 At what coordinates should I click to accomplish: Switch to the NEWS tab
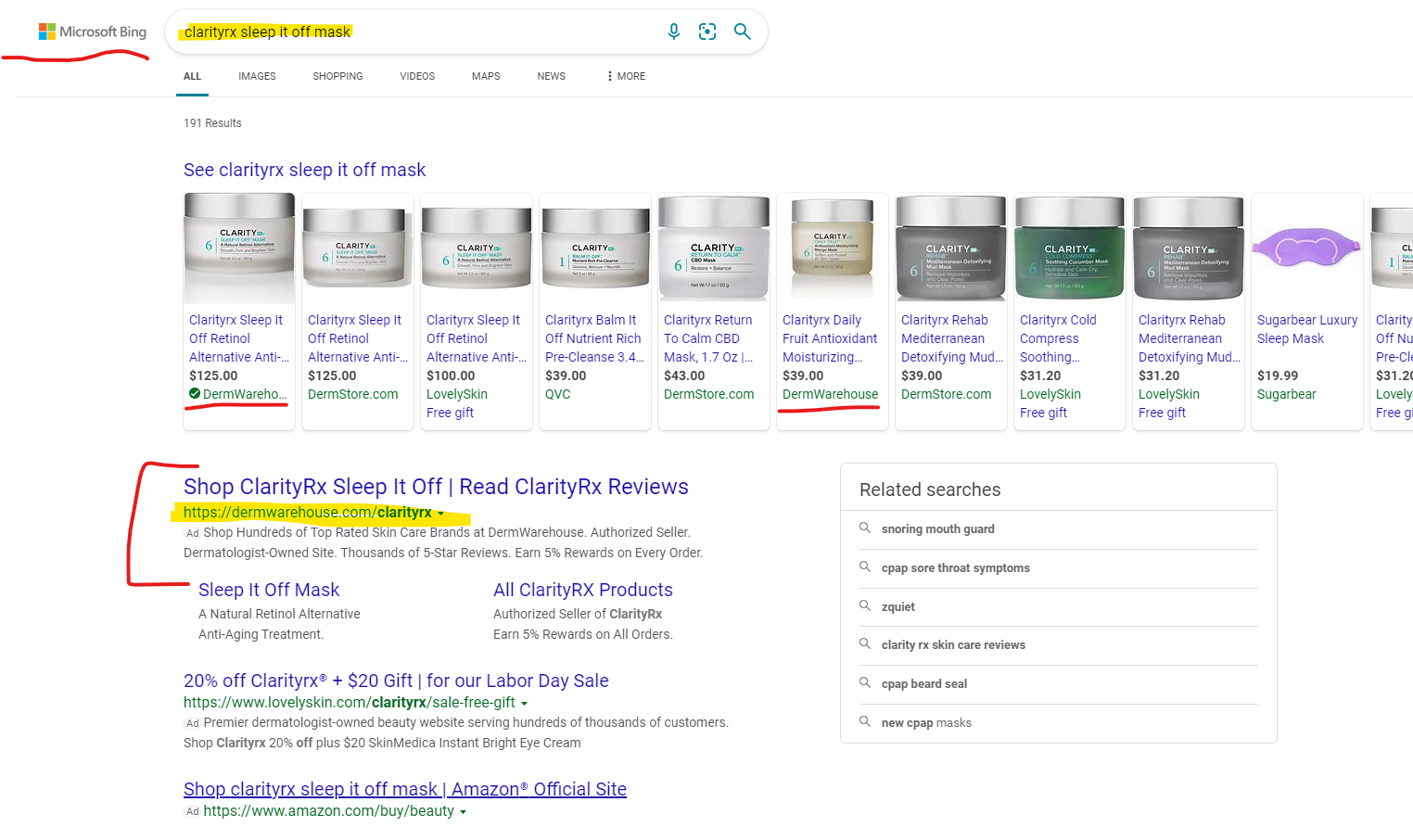(551, 76)
